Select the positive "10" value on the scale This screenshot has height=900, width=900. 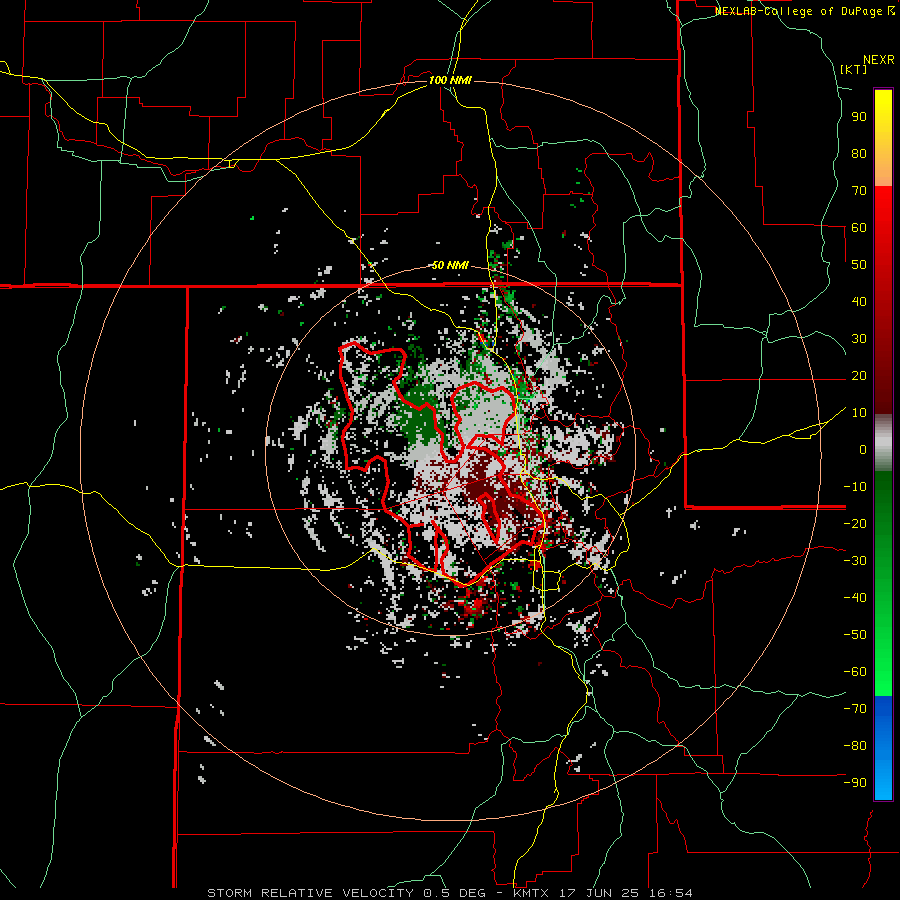pos(859,413)
